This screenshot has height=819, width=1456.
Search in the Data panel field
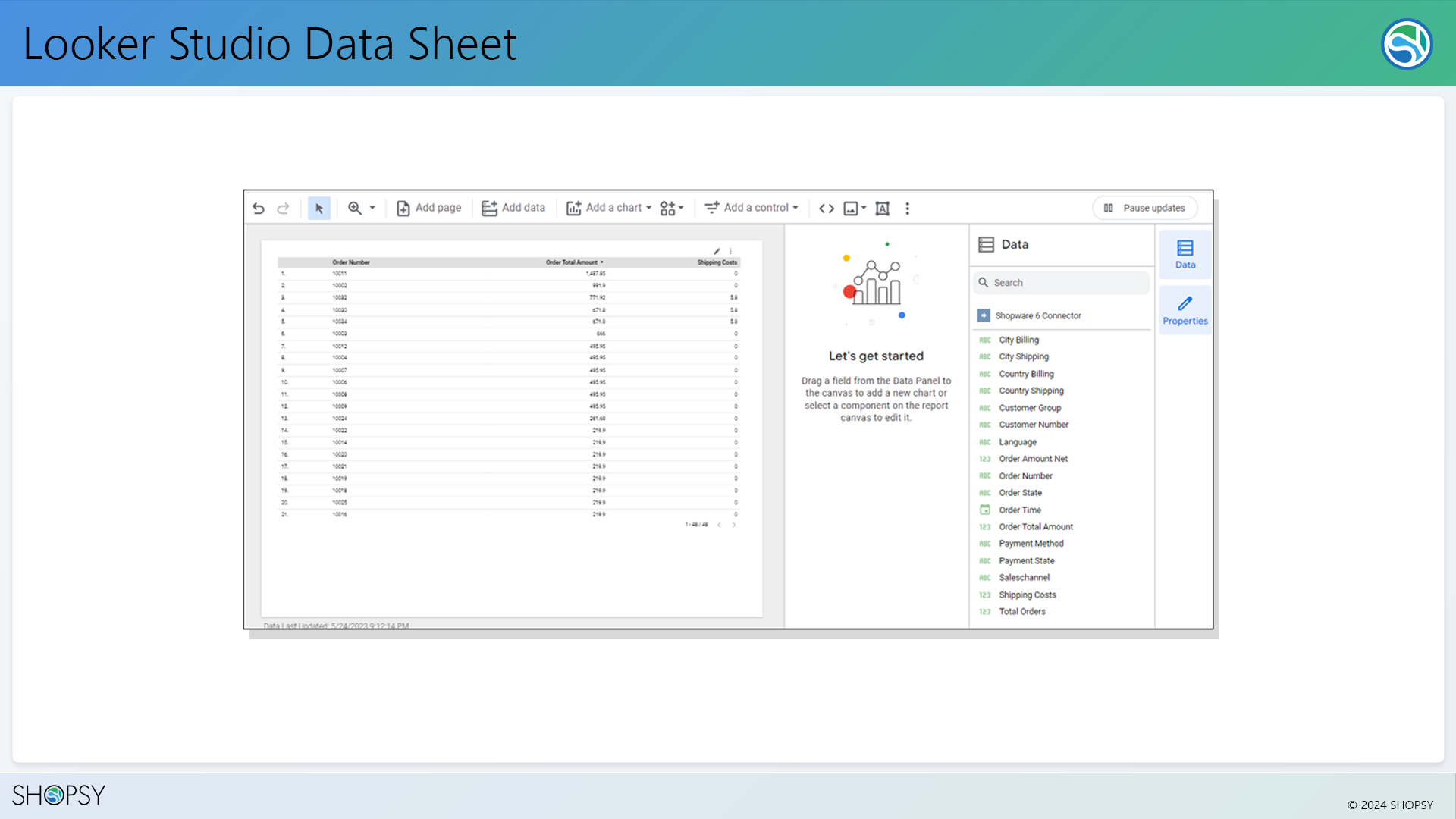pyautogui.click(x=1062, y=282)
